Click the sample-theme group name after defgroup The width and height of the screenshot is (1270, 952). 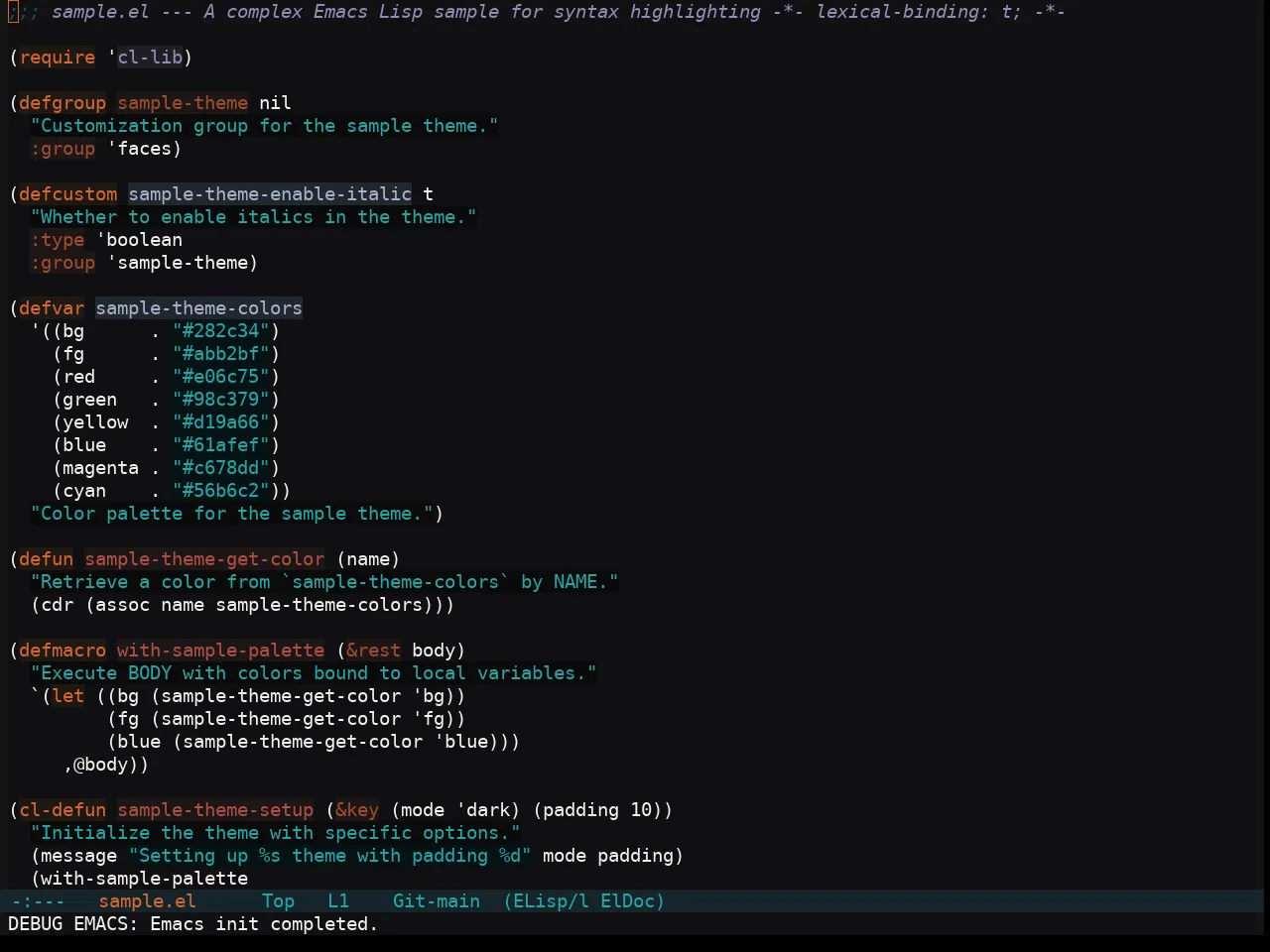pyautogui.click(x=183, y=103)
